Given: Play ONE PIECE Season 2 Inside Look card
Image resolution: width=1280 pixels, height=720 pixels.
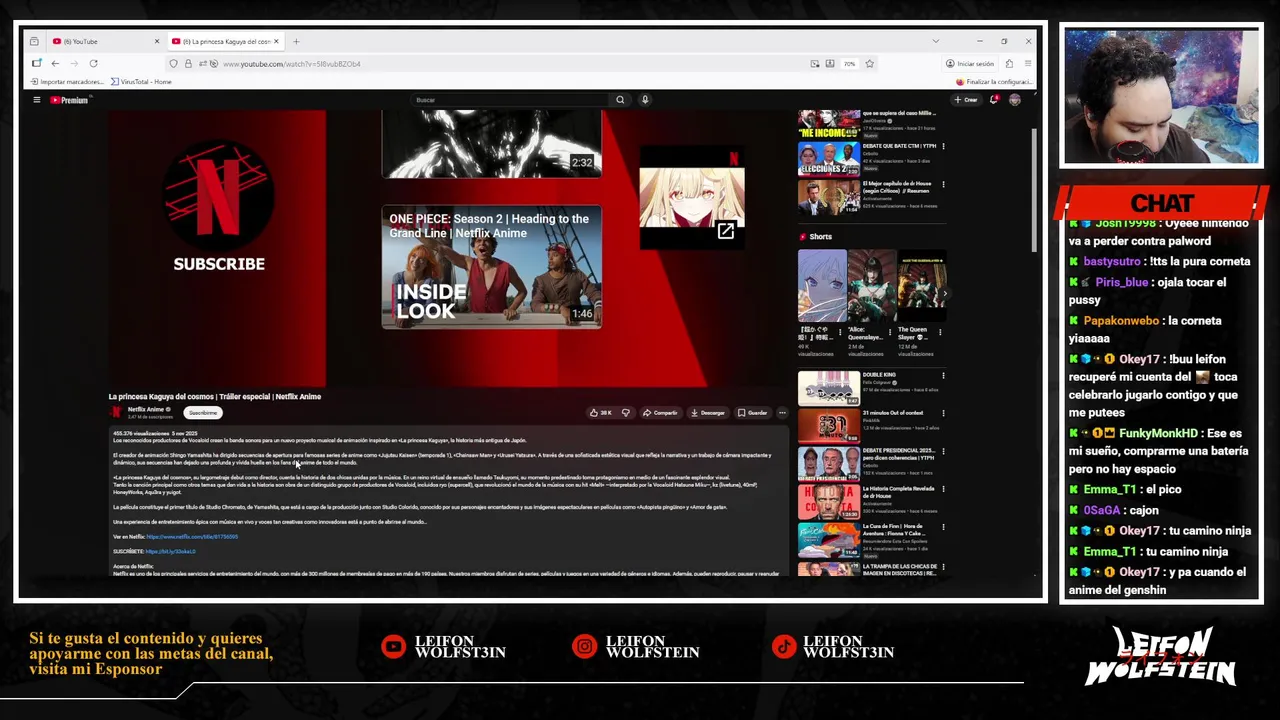Looking at the screenshot, I should coord(491,267).
